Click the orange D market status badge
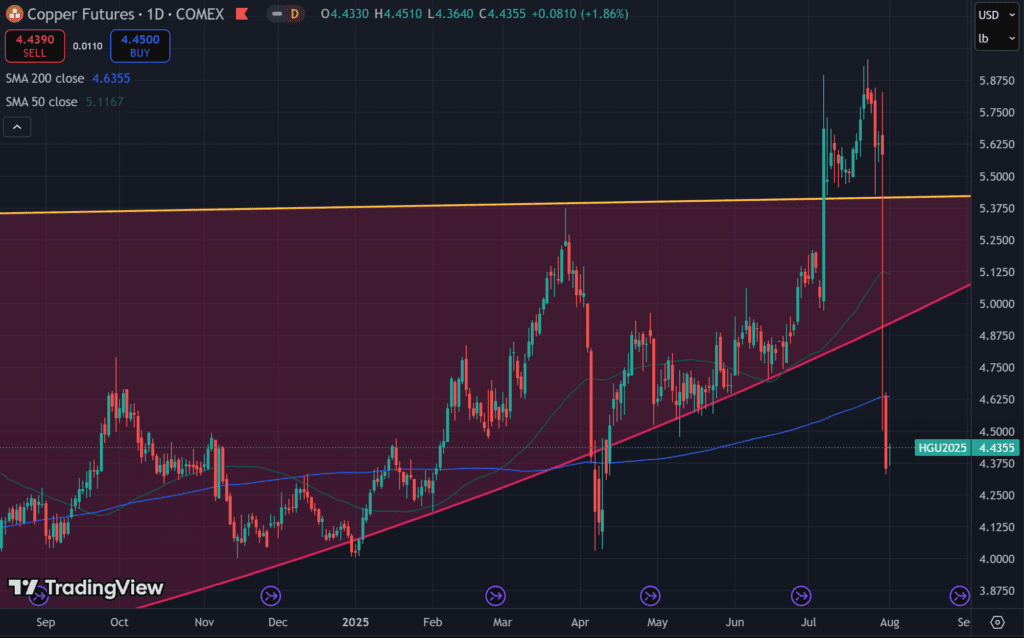The width and height of the screenshot is (1024, 638). click(x=294, y=15)
